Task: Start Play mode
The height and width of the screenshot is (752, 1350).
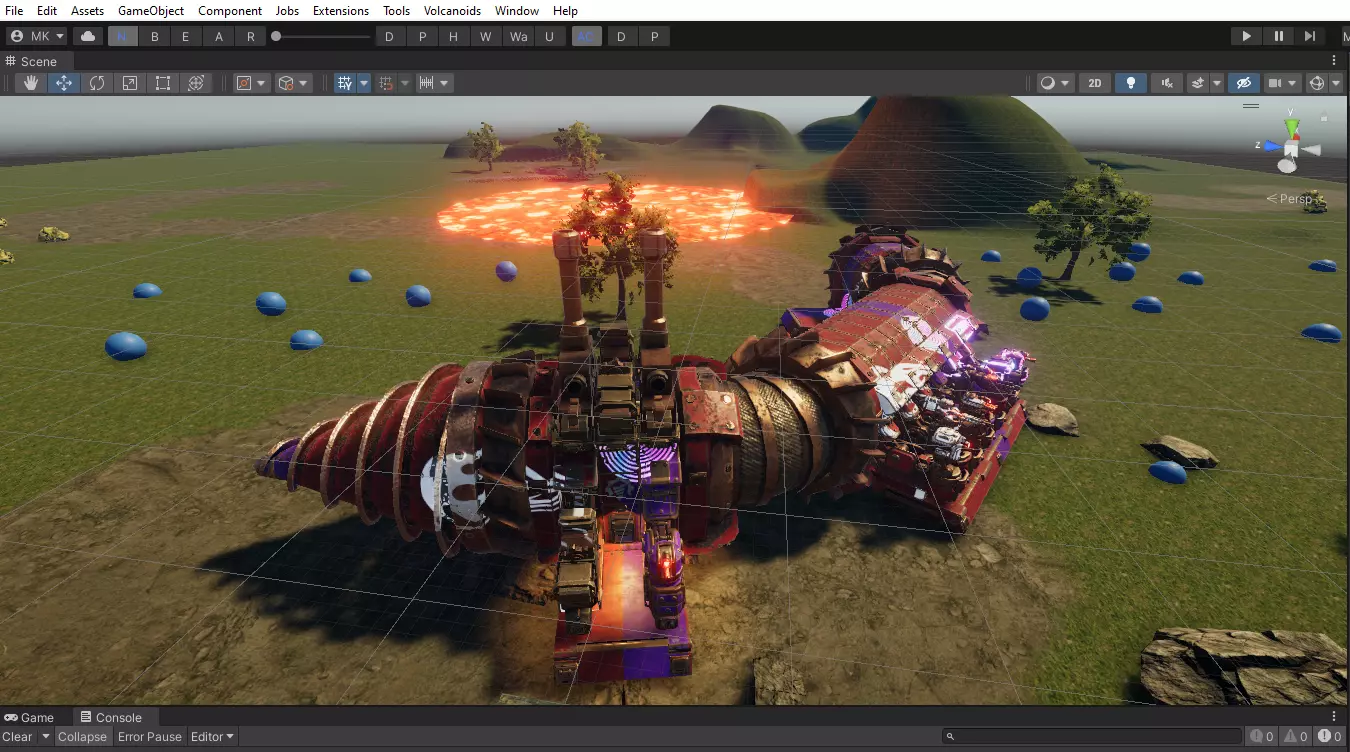Action: [x=1246, y=36]
